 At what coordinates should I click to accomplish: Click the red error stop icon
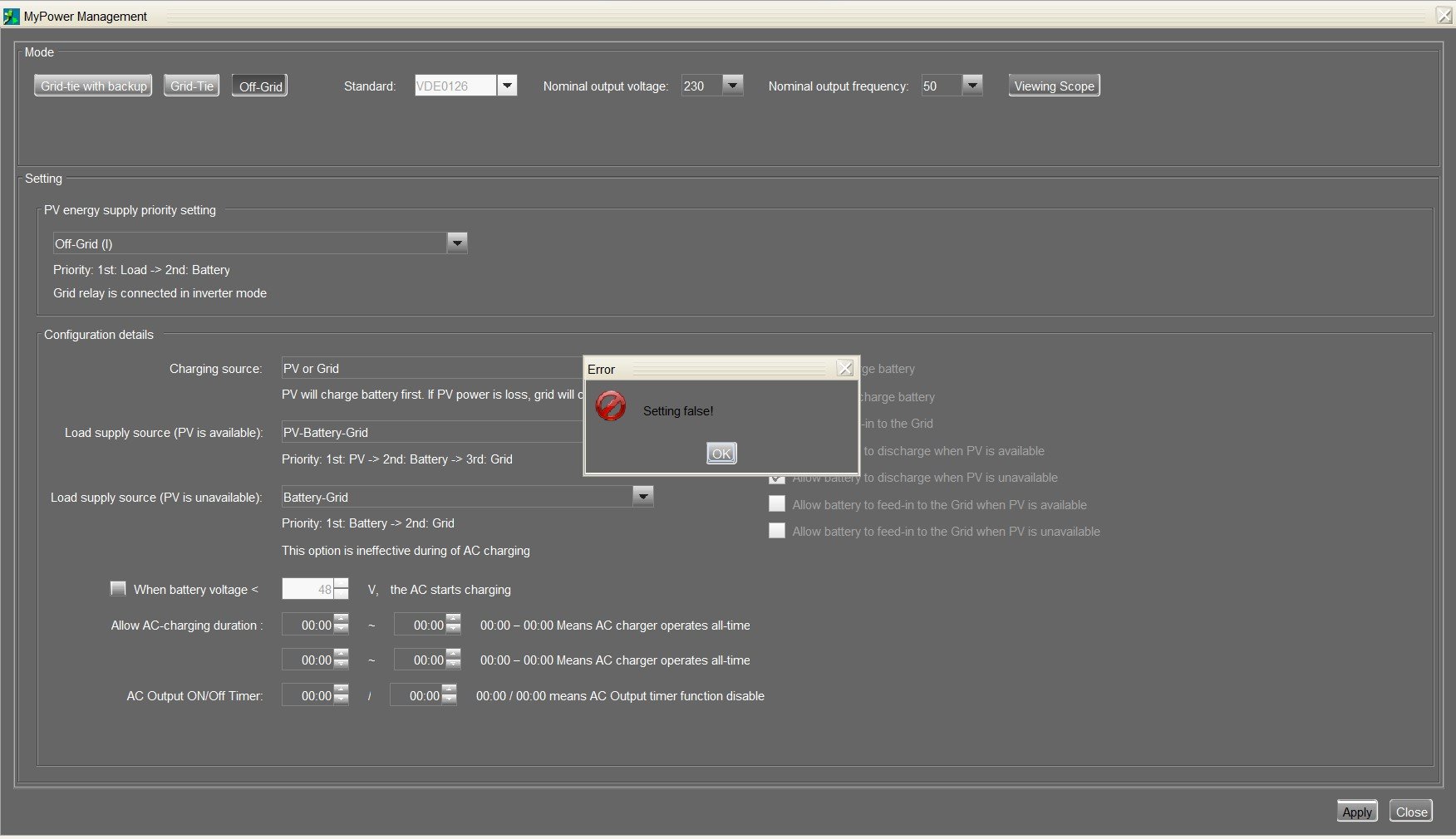coord(611,406)
